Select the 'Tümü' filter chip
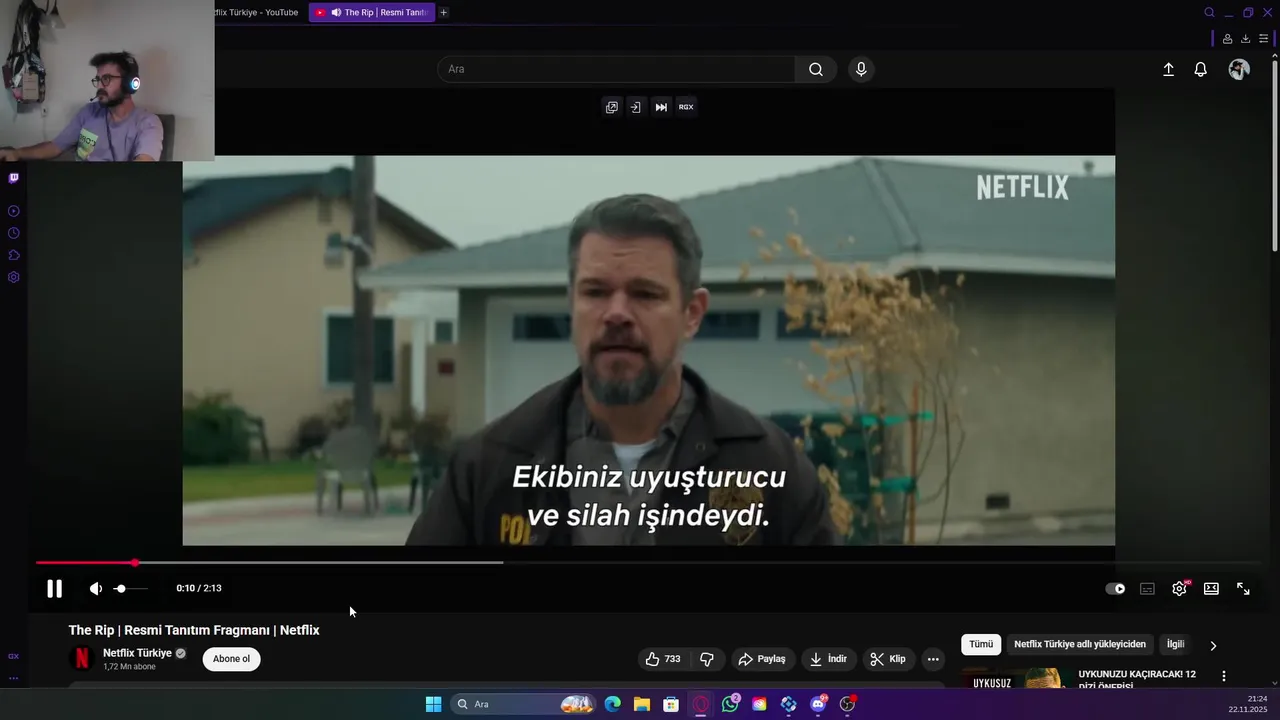 coord(981,645)
